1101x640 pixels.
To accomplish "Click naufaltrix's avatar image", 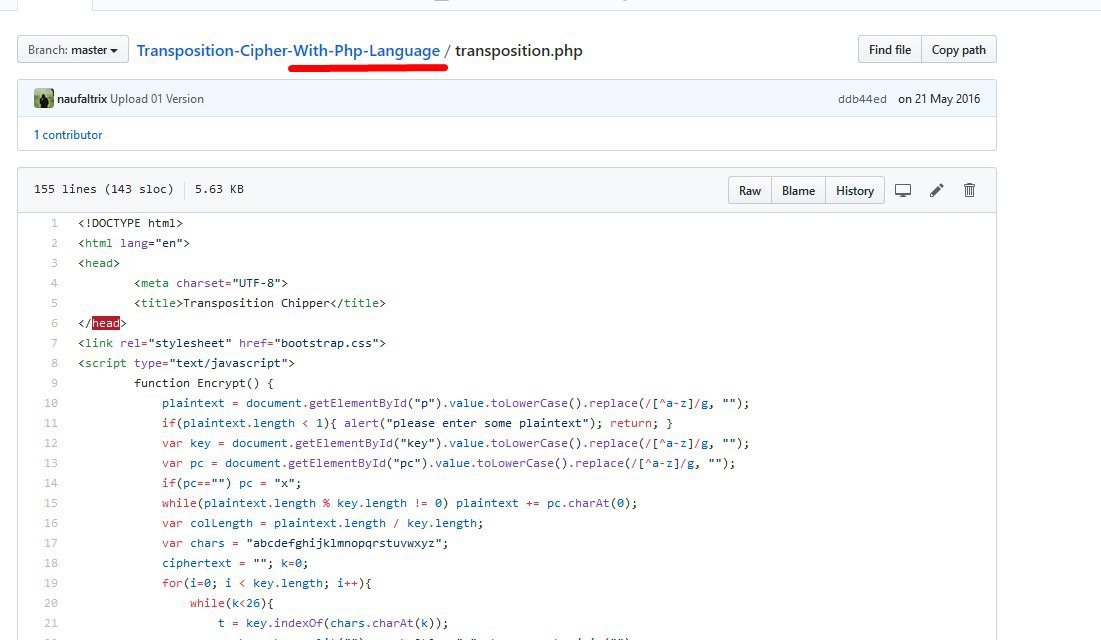I will pyautogui.click(x=44, y=99).
